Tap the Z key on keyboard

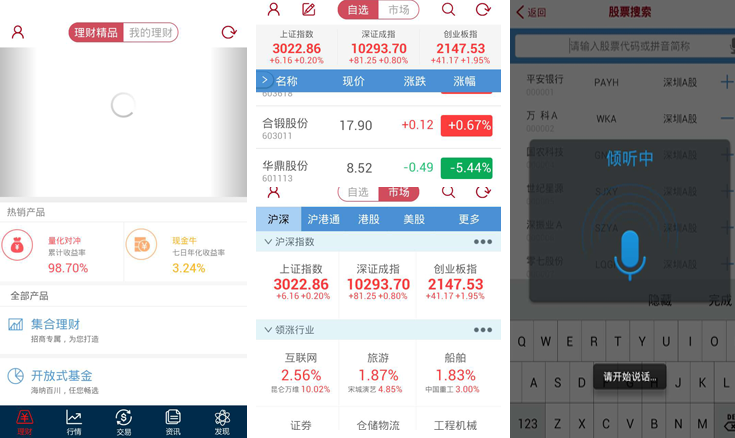(x=557, y=424)
